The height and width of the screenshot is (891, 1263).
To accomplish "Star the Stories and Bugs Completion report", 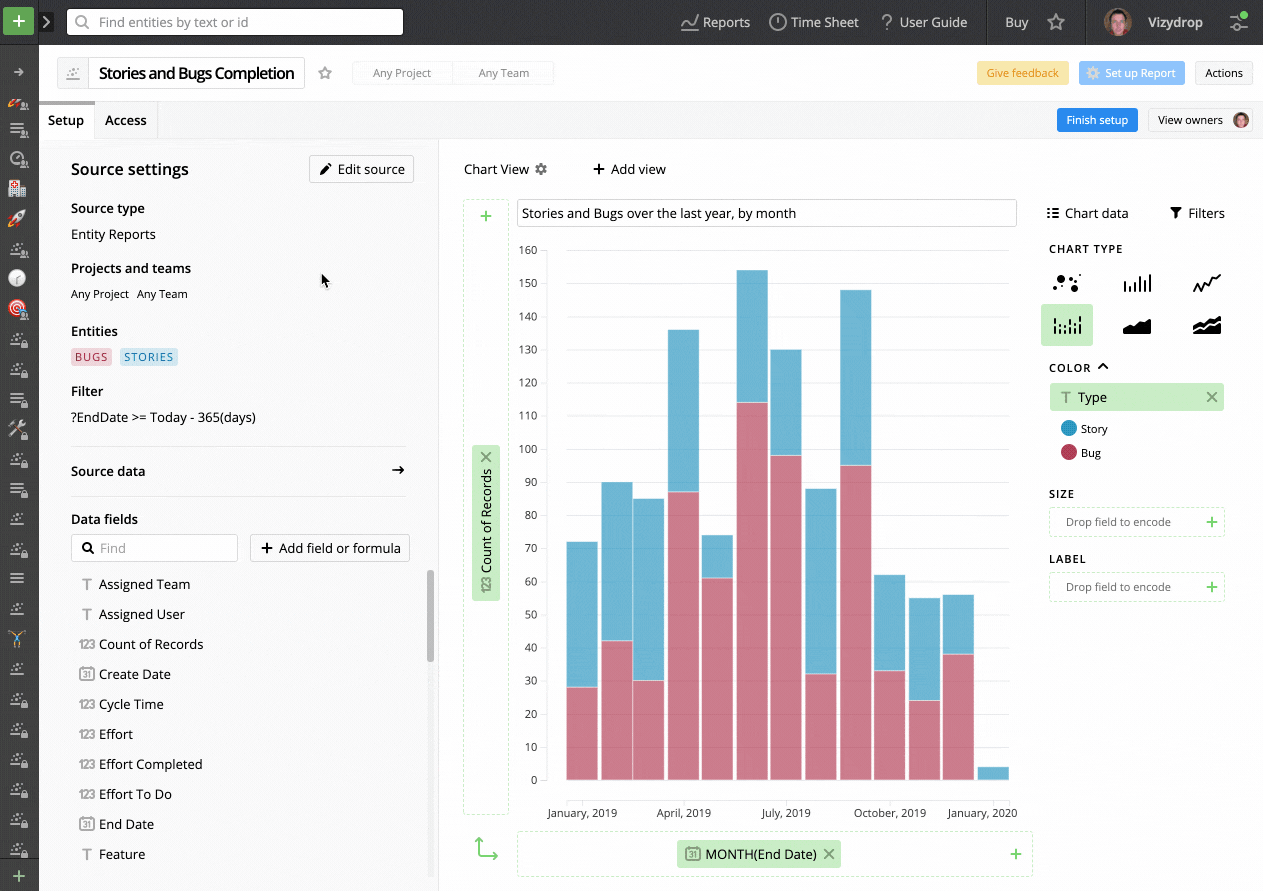I will tap(325, 72).
